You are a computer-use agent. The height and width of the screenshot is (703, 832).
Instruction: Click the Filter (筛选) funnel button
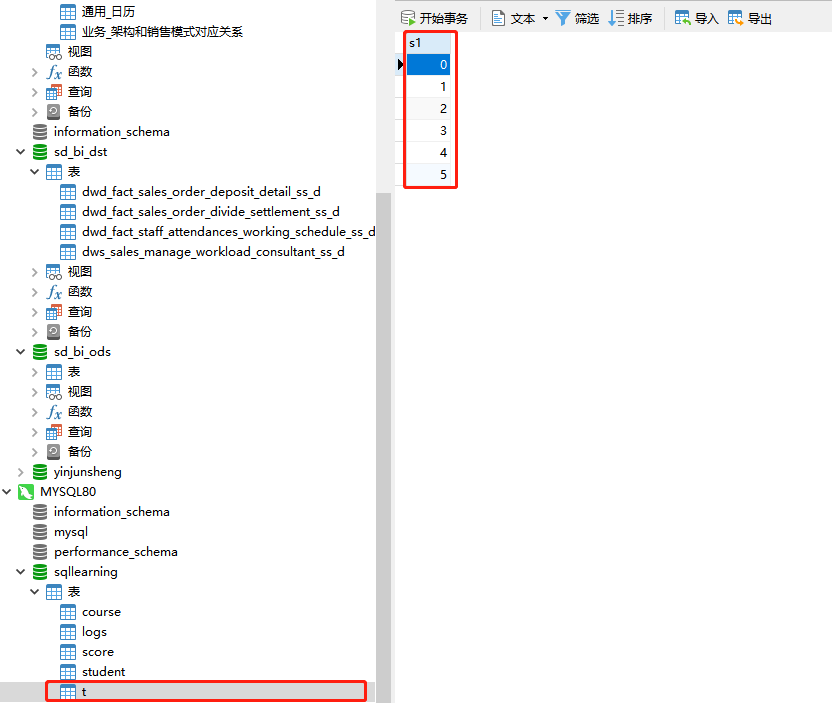(577, 19)
